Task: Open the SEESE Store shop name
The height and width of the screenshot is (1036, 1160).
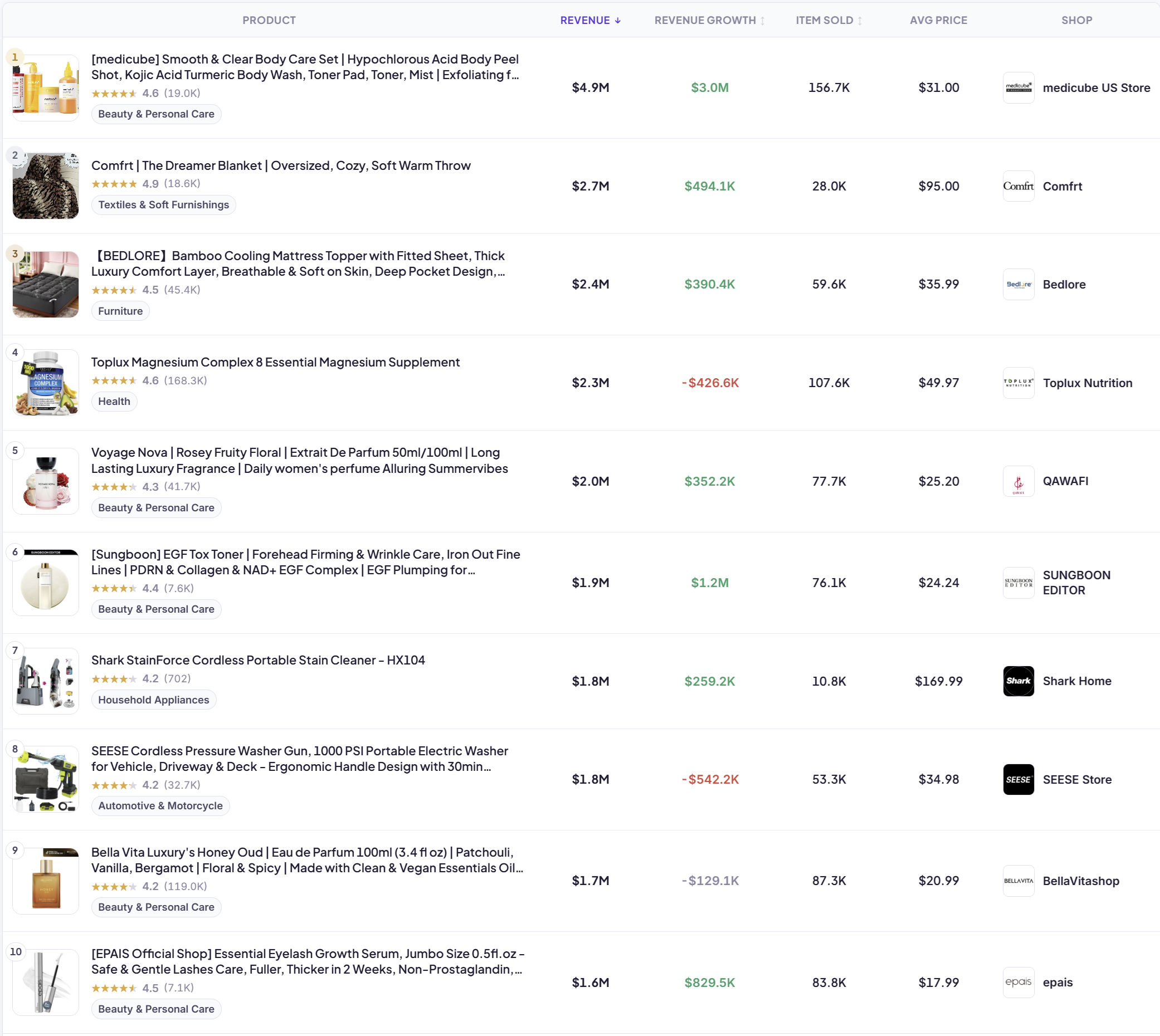Action: click(x=1077, y=779)
